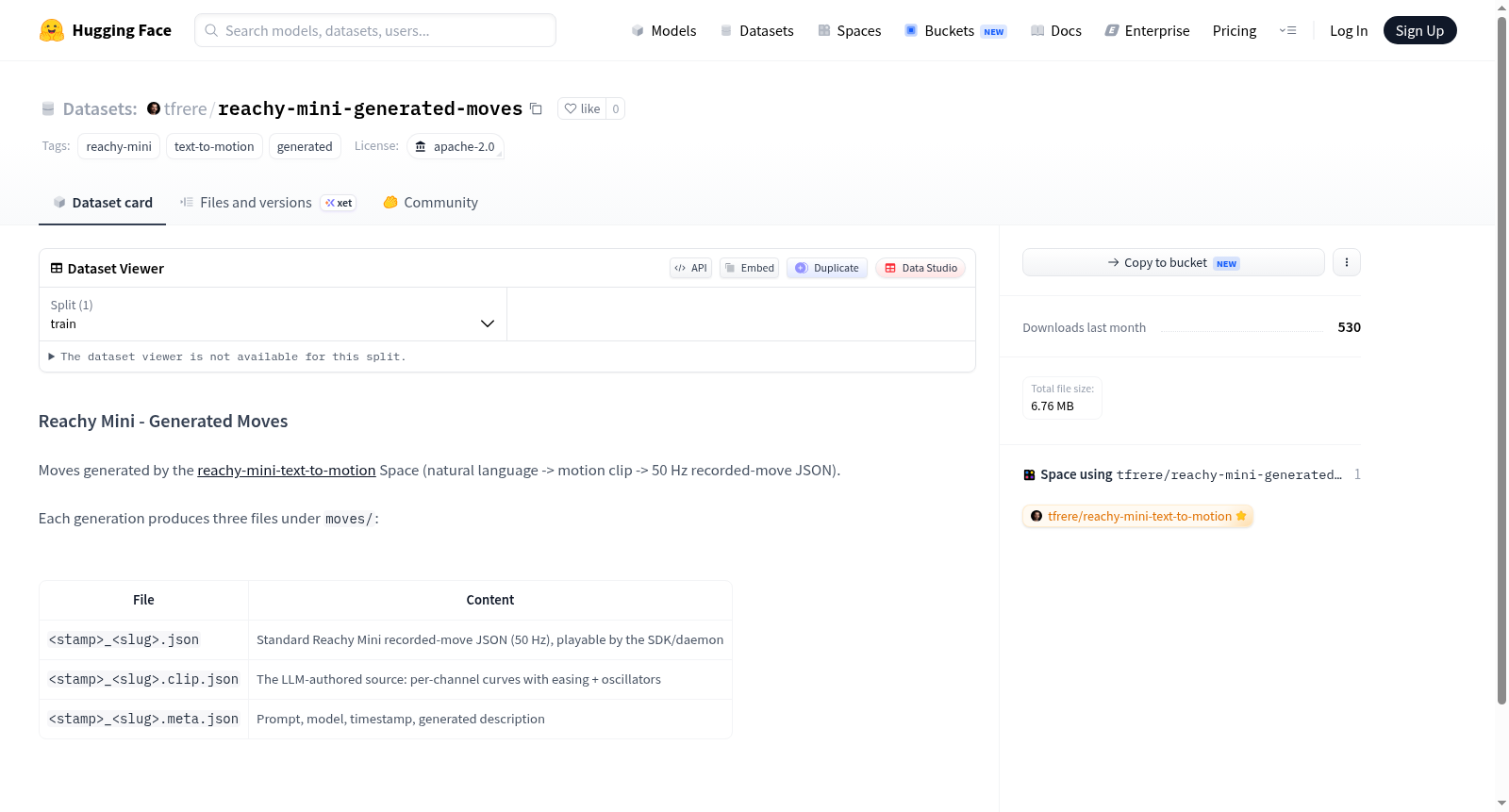Screen dimensions: 1509x812
Task: Click the '<stamp>_<slug>.meta.json' table cell
Action: pyautogui.click(x=143, y=719)
